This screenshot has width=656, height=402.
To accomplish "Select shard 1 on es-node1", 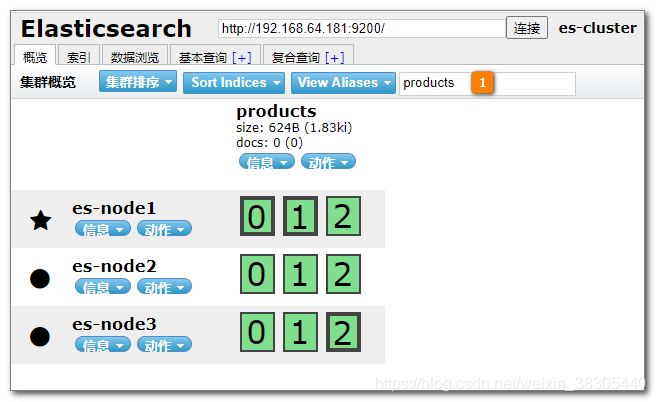I will [x=300, y=216].
